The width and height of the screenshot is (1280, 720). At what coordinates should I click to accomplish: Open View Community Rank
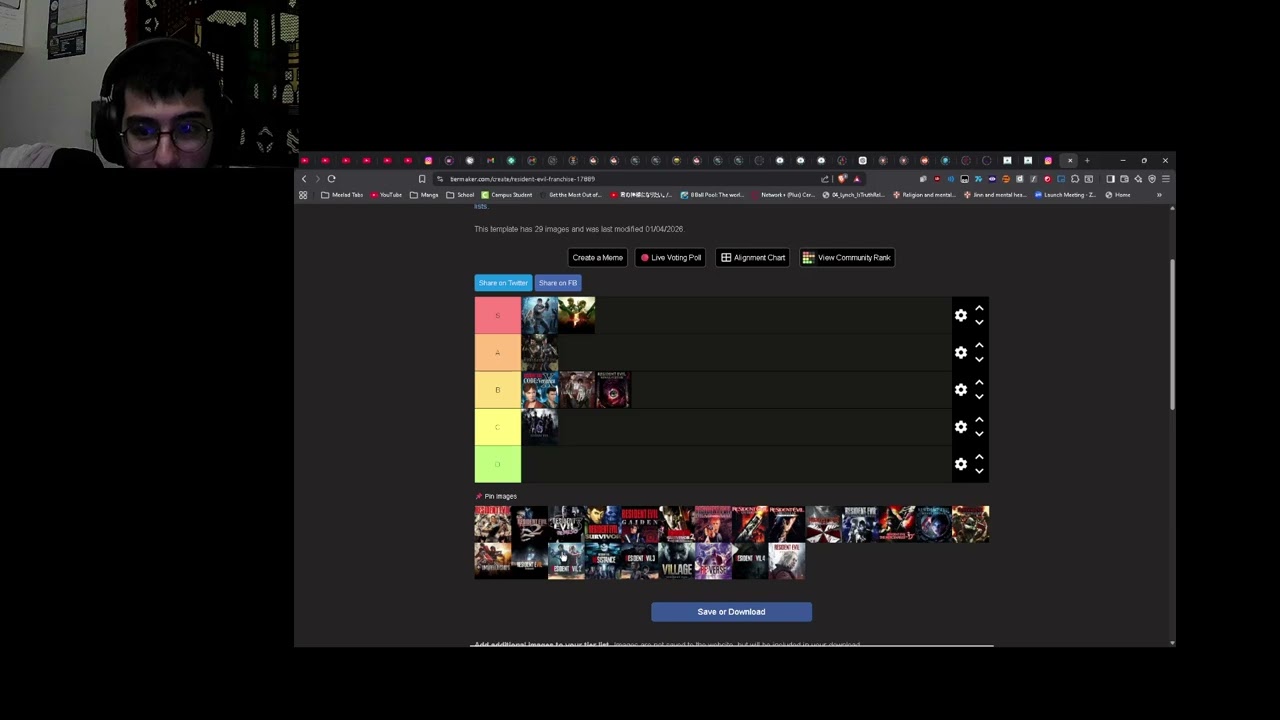(x=847, y=257)
